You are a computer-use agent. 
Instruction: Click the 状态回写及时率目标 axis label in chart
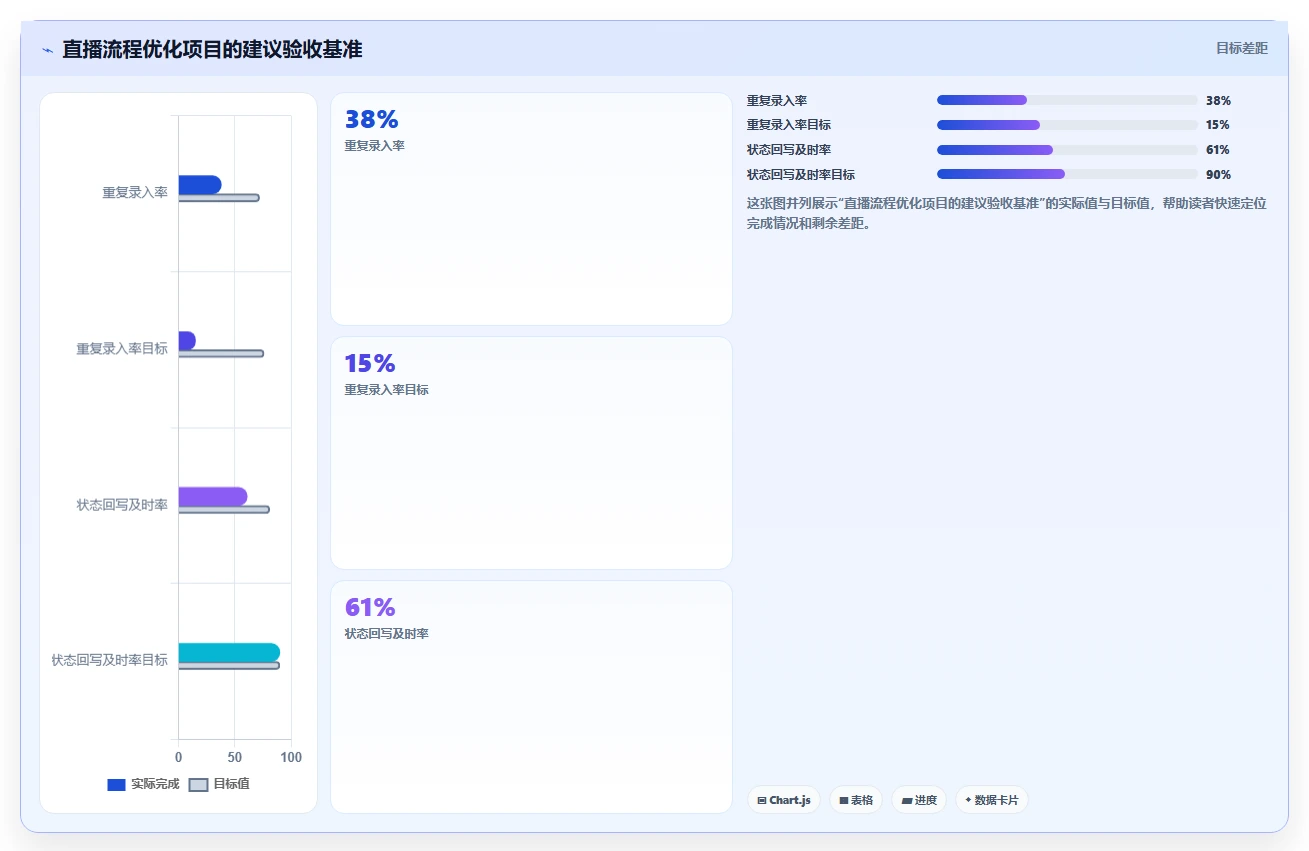point(110,661)
